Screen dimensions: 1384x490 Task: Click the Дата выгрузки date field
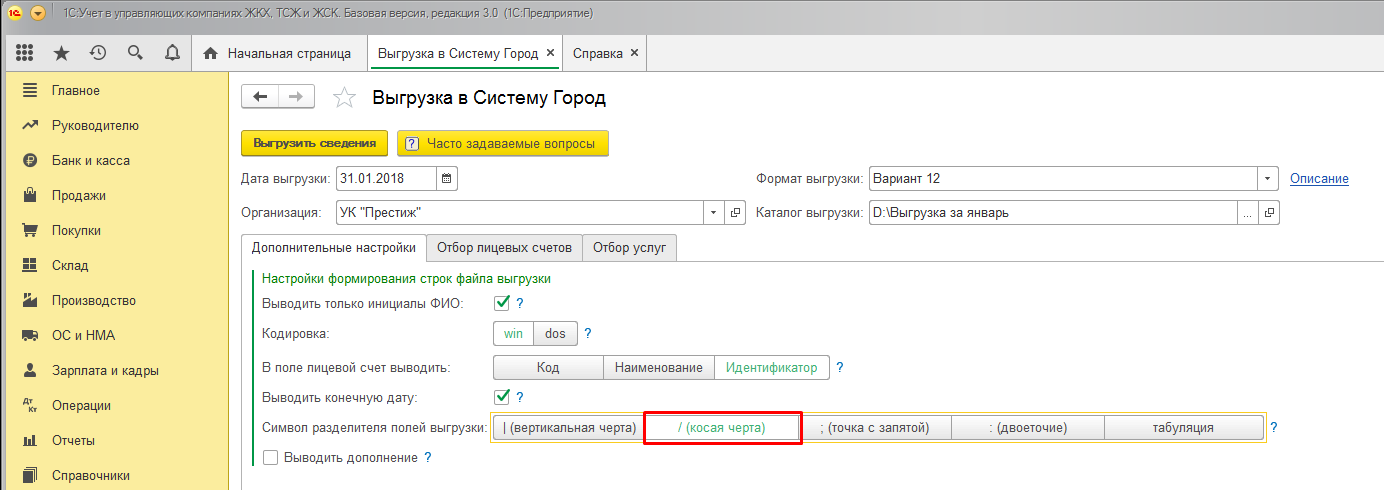386,179
